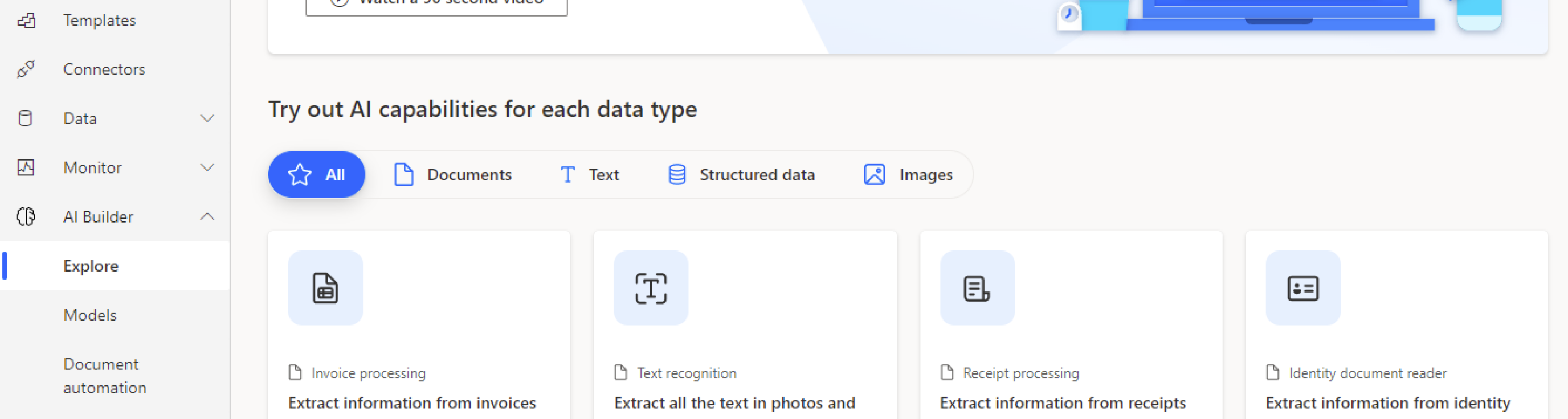The image size is (1568, 419).
Task: Select the All filter tab
Action: (317, 175)
